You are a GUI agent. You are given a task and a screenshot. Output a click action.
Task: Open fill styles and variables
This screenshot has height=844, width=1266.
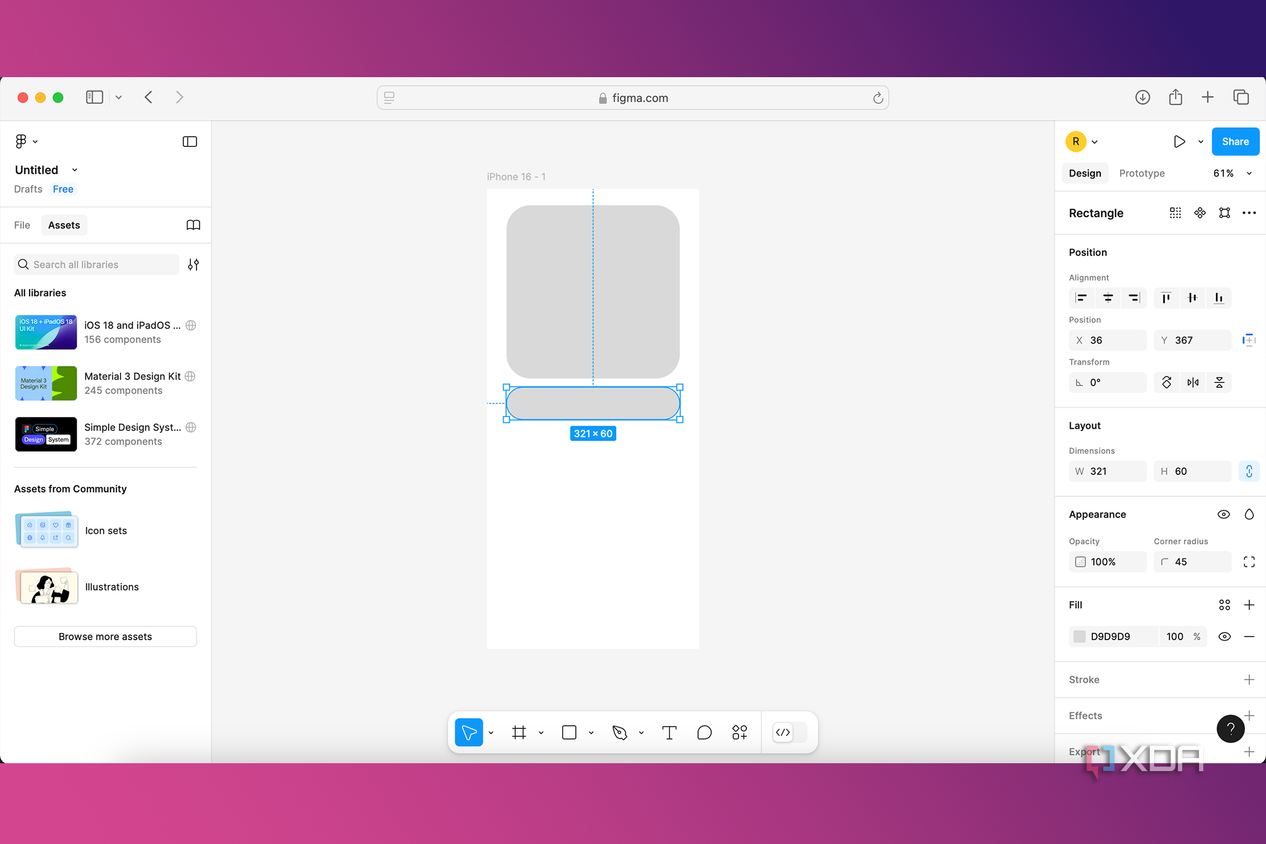[x=1224, y=605]
